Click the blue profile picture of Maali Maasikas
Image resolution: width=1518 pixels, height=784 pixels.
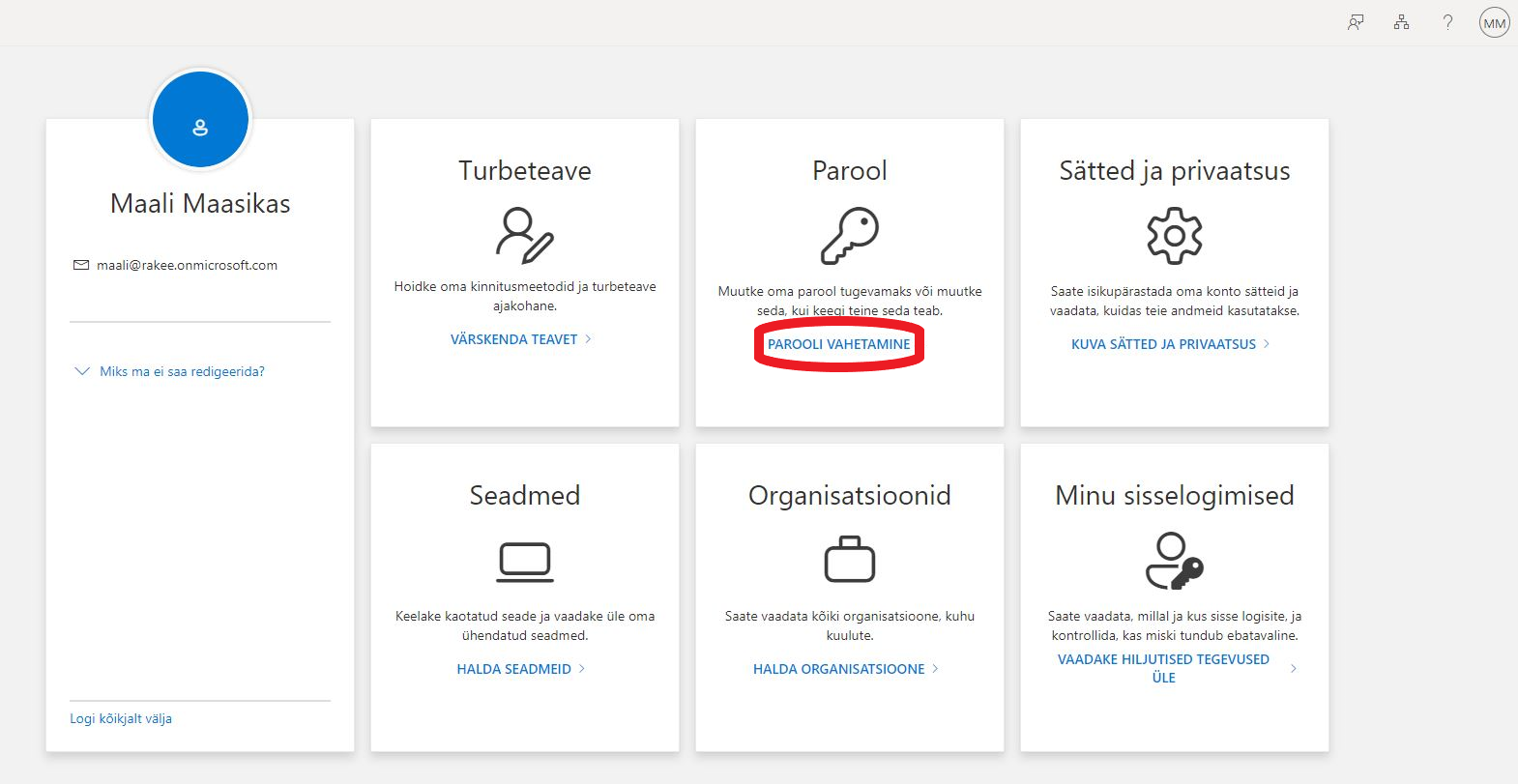point(200,120)
